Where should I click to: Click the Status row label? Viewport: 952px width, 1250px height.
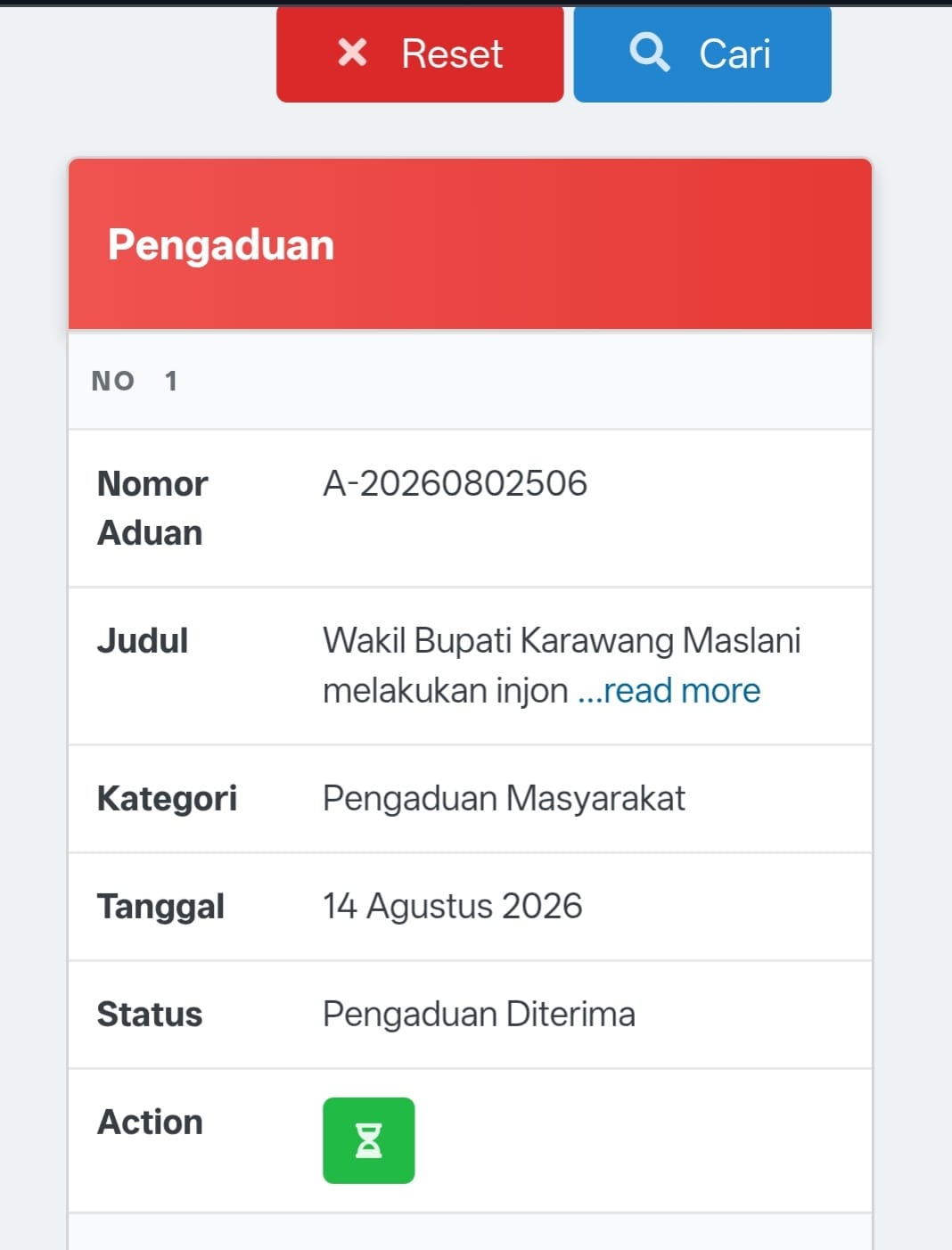coord(150,1014)
